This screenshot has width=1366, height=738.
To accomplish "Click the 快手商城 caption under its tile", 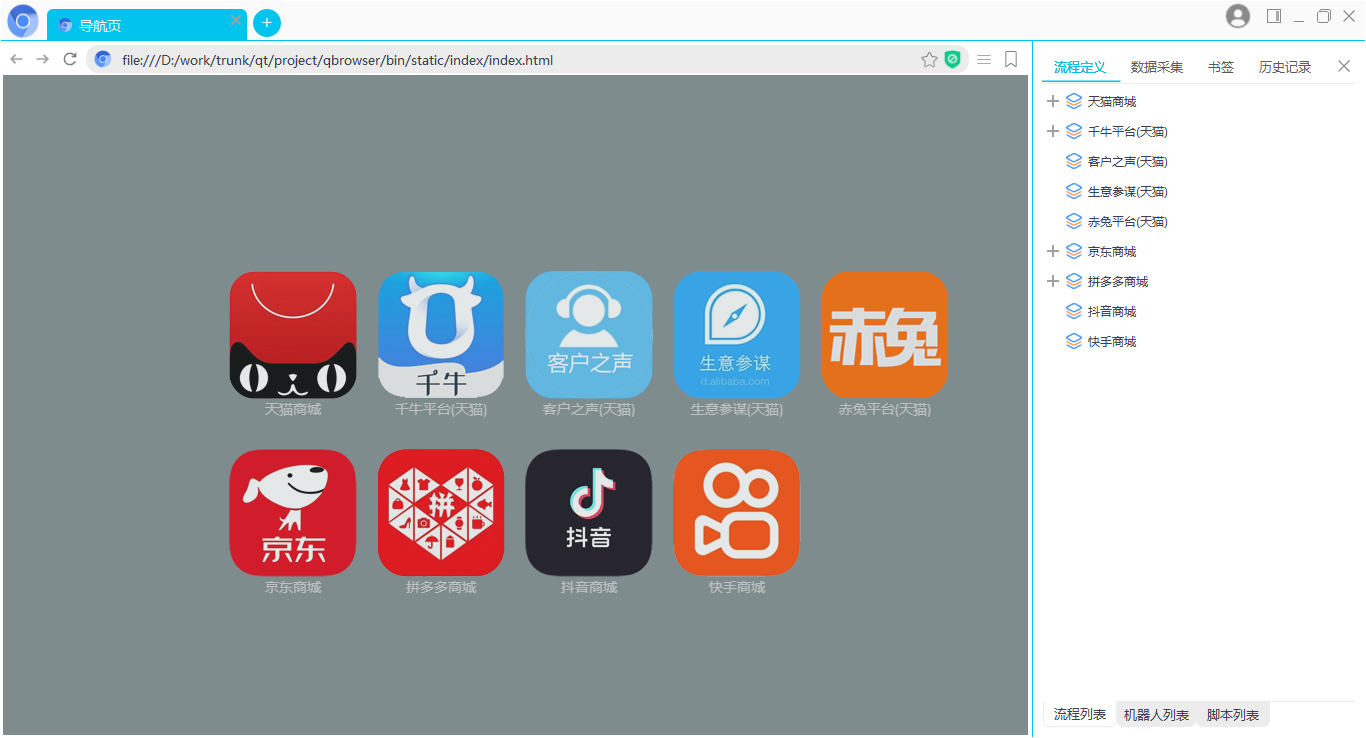I will pos(737,588).
